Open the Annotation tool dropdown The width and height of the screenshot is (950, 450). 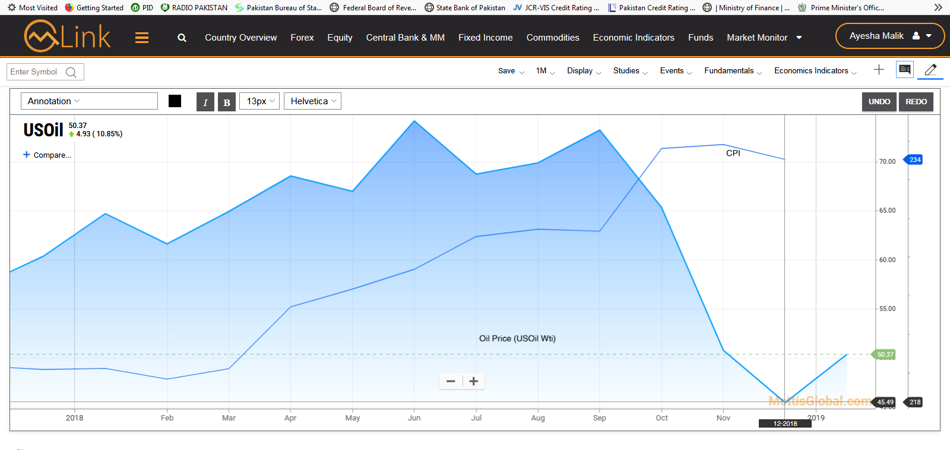(x=89, y=101)
